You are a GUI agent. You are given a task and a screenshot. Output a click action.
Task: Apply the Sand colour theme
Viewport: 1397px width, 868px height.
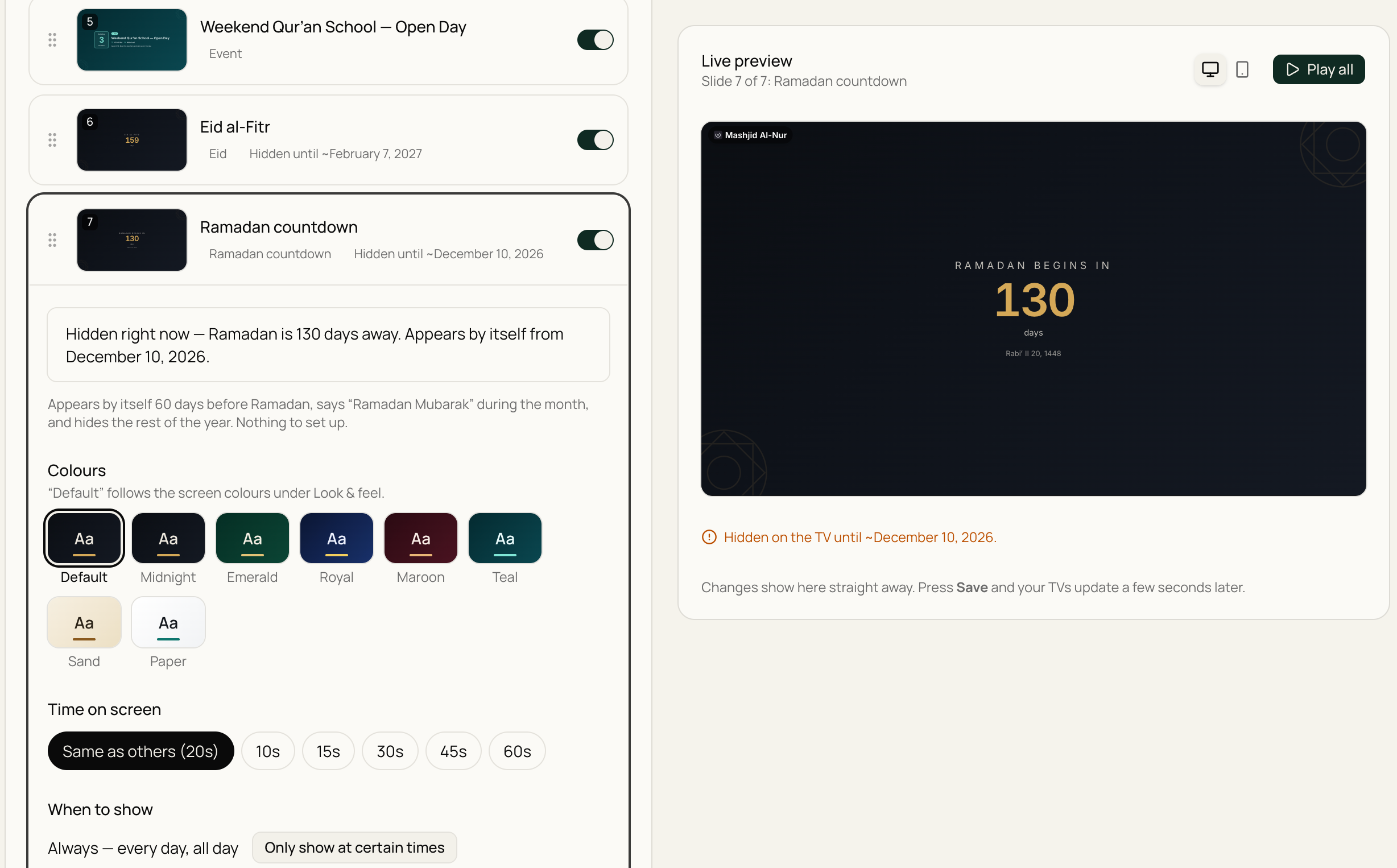(84, 623)
